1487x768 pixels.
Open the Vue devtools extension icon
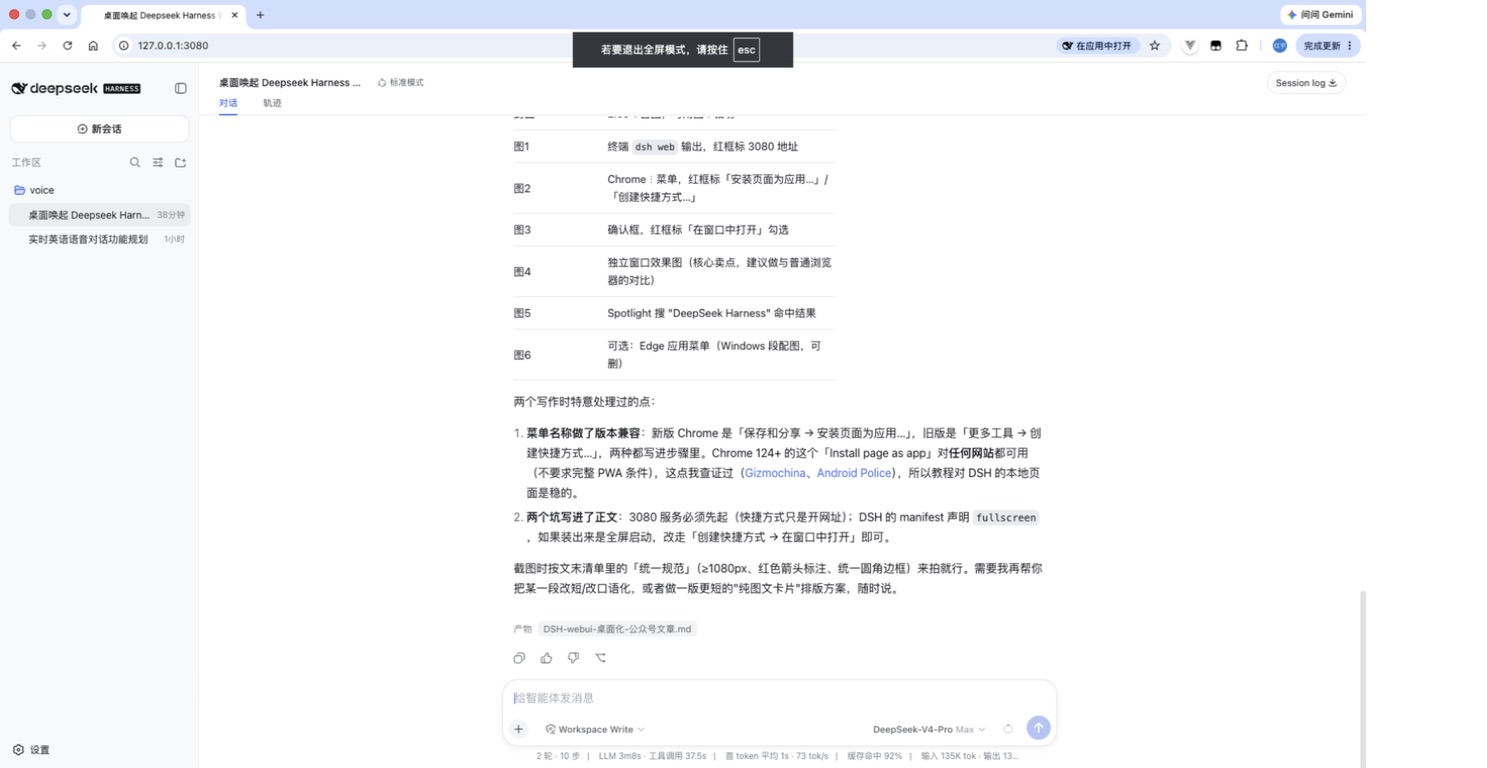1190,45
